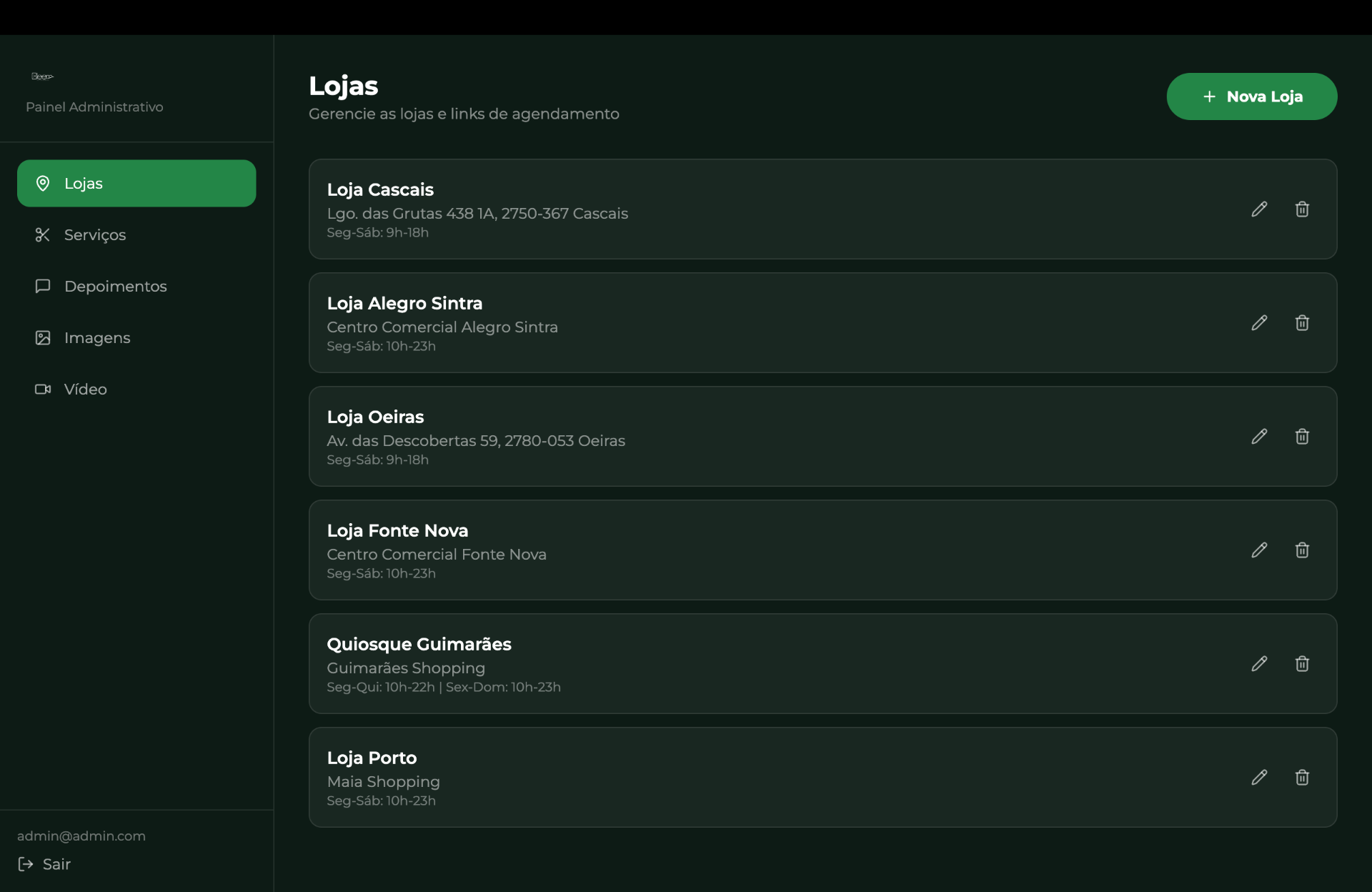
Task: Click Centro Comercial Fonte Nova text
Action: pyautogui.click(x=437, y=554)
